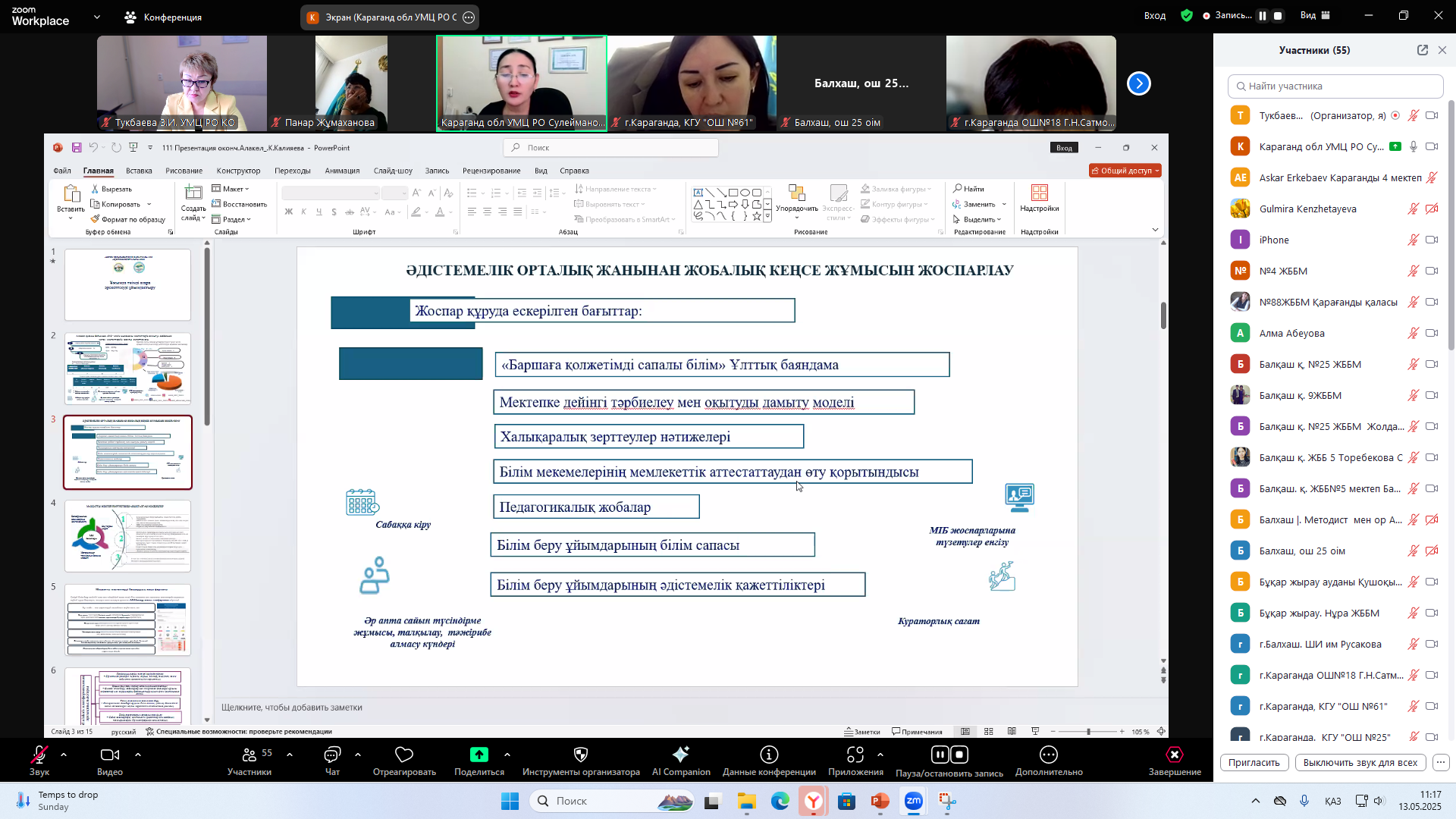Switch to the Вставка ribbon tab
This screenshot has height=819, width=1456.
click(139, 171)
